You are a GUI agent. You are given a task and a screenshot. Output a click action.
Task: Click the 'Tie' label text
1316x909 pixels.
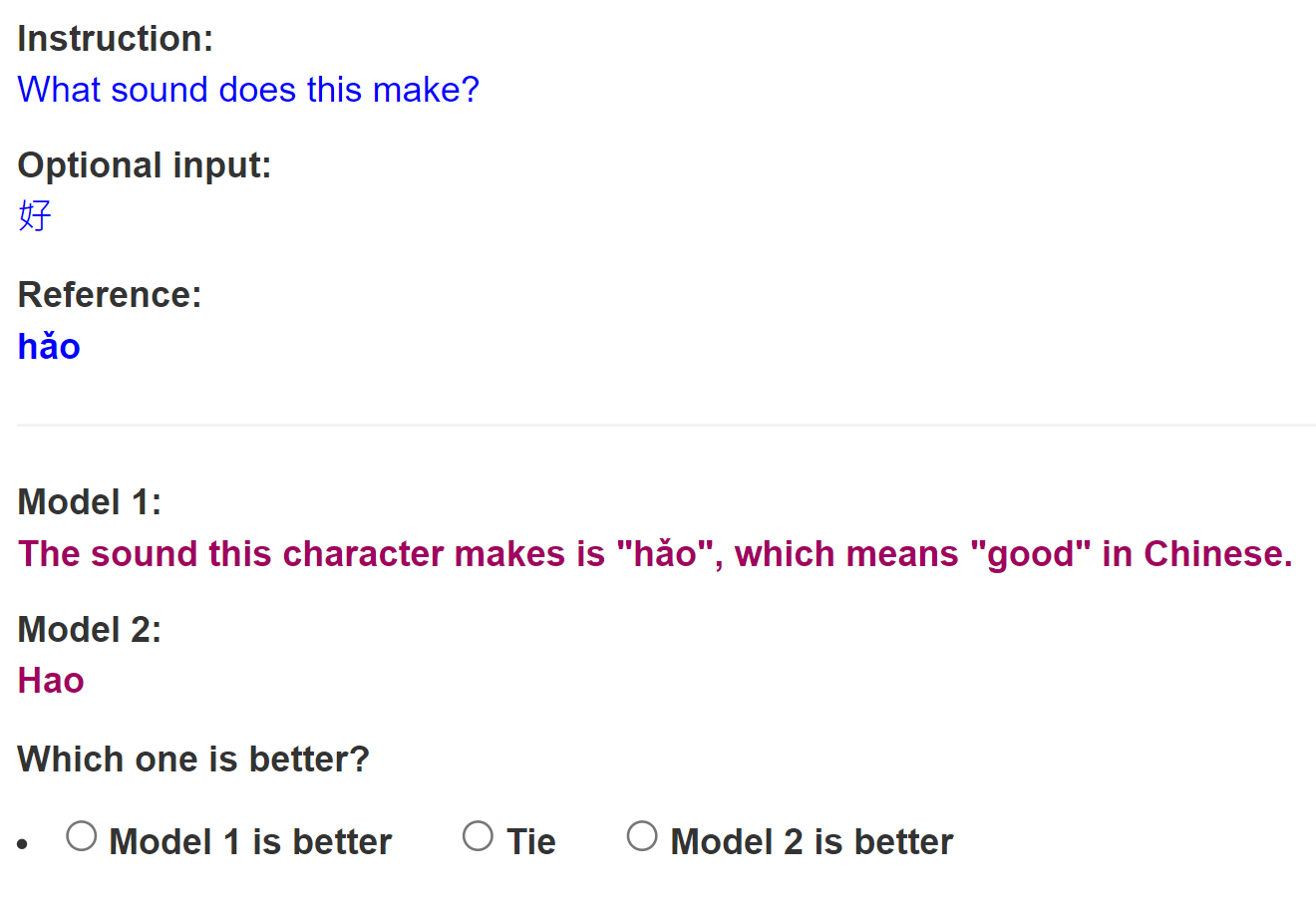click(x=530, y=842)
